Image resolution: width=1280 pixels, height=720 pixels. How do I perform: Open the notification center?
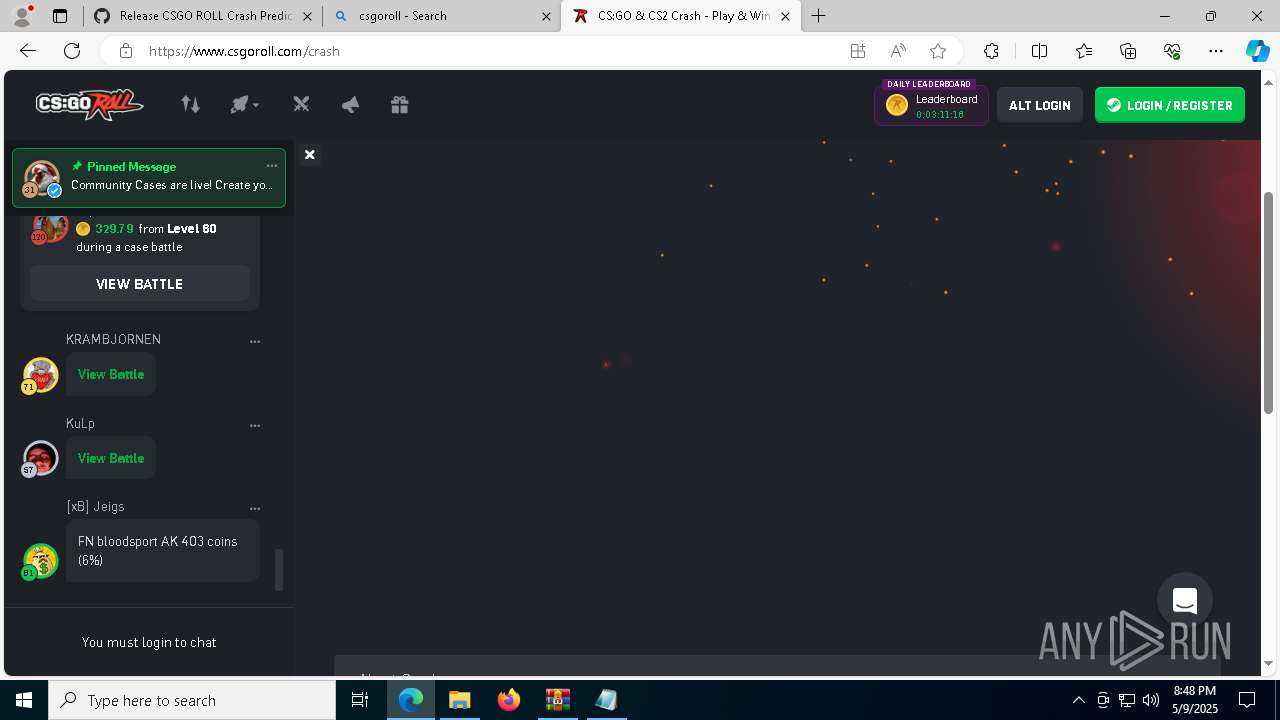click(1247, 700)
